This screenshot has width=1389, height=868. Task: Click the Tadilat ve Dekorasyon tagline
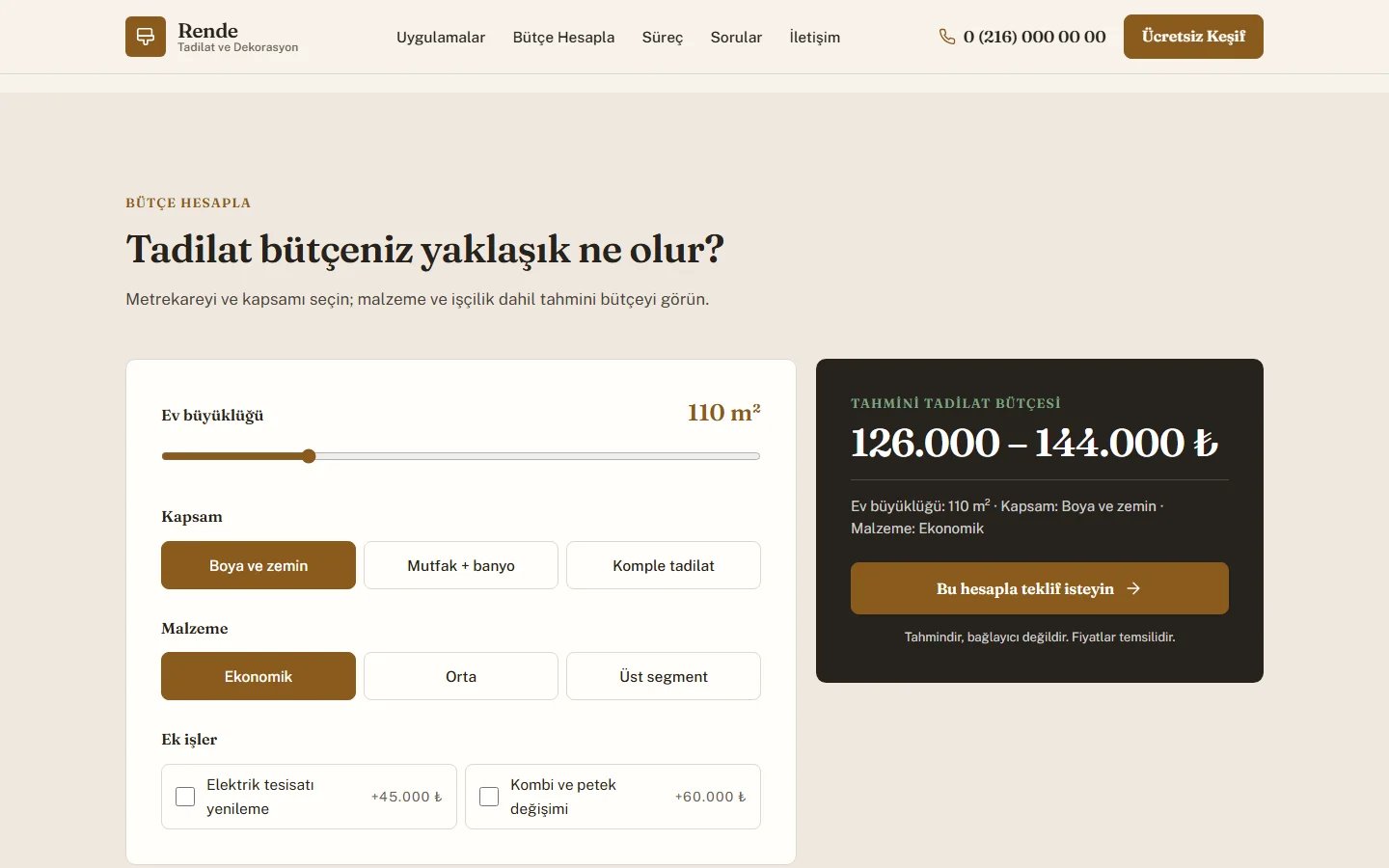[x=237, y=47]
